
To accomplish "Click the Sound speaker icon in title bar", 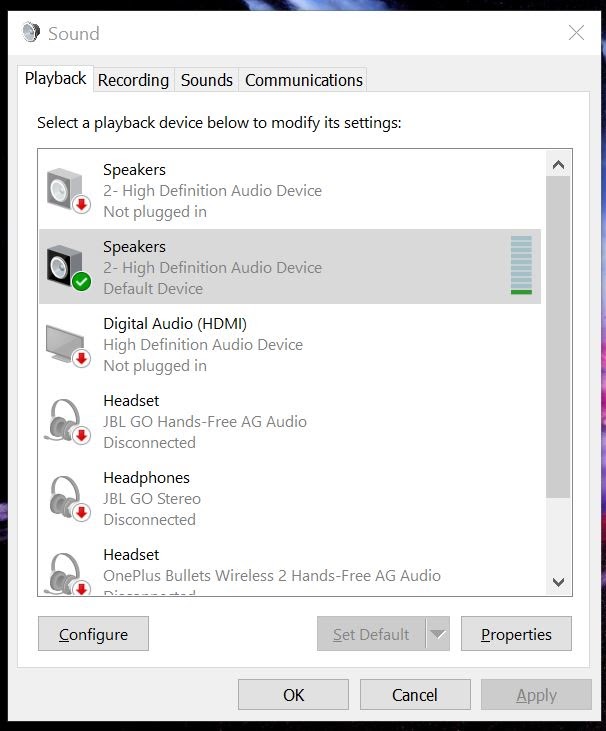I will click(x=31, y=32).
